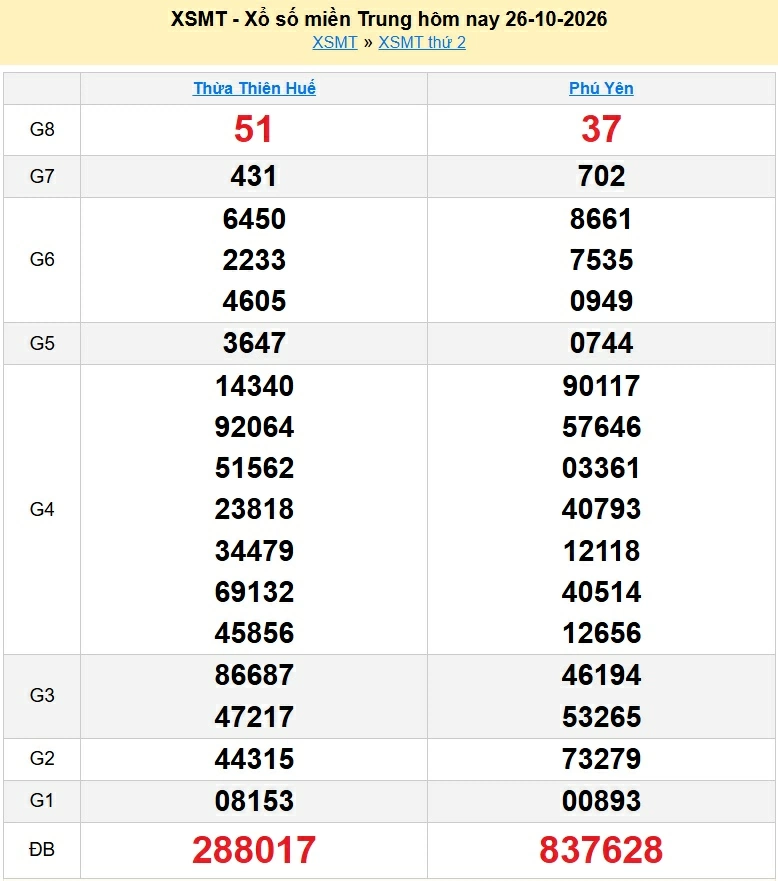Screen dimensions: 778x881
Task: Select G1 number 08153
Action: [254, 801]
